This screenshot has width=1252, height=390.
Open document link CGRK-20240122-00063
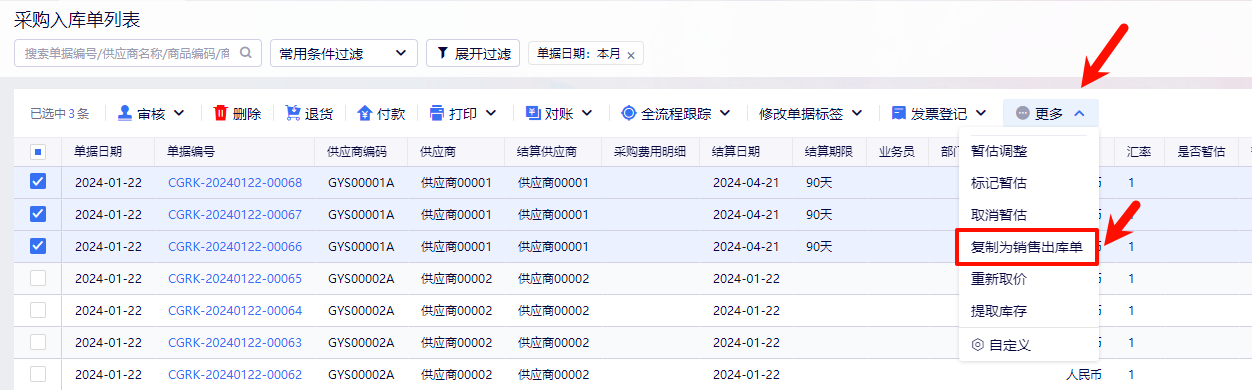click(x=235, y=343)
